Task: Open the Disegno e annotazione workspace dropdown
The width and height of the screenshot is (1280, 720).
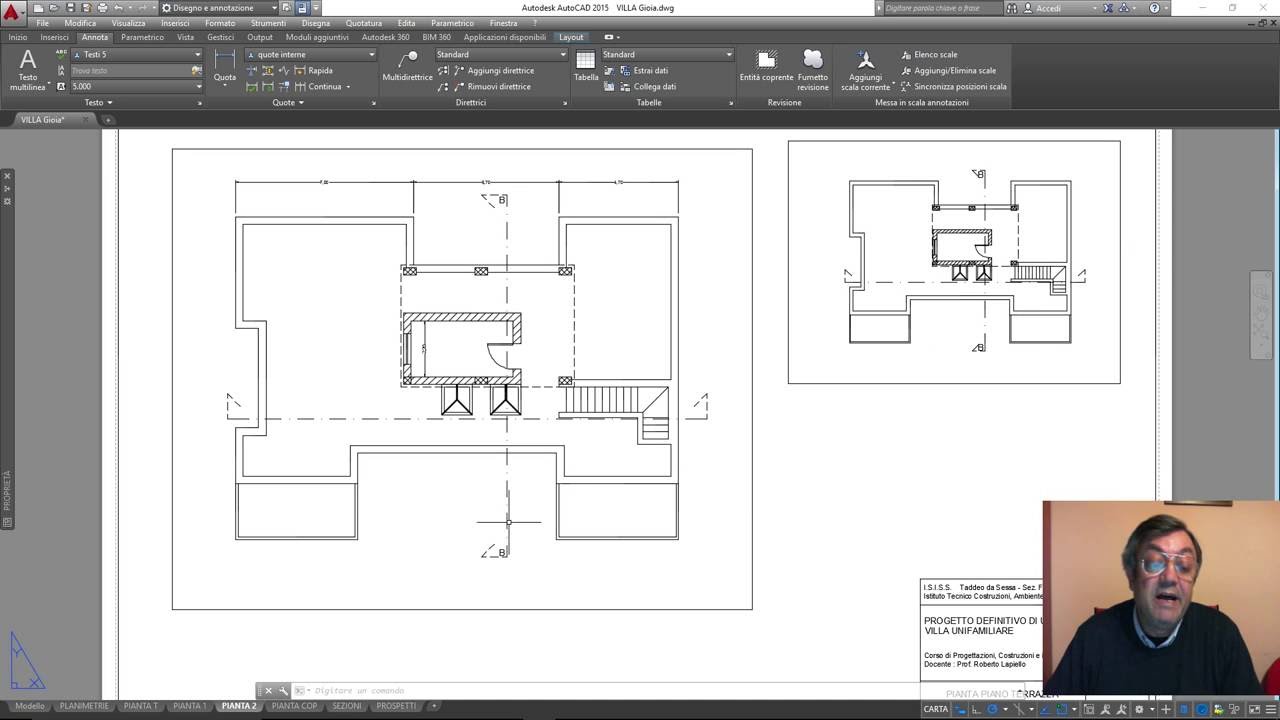Action: [x=218, y=8]
